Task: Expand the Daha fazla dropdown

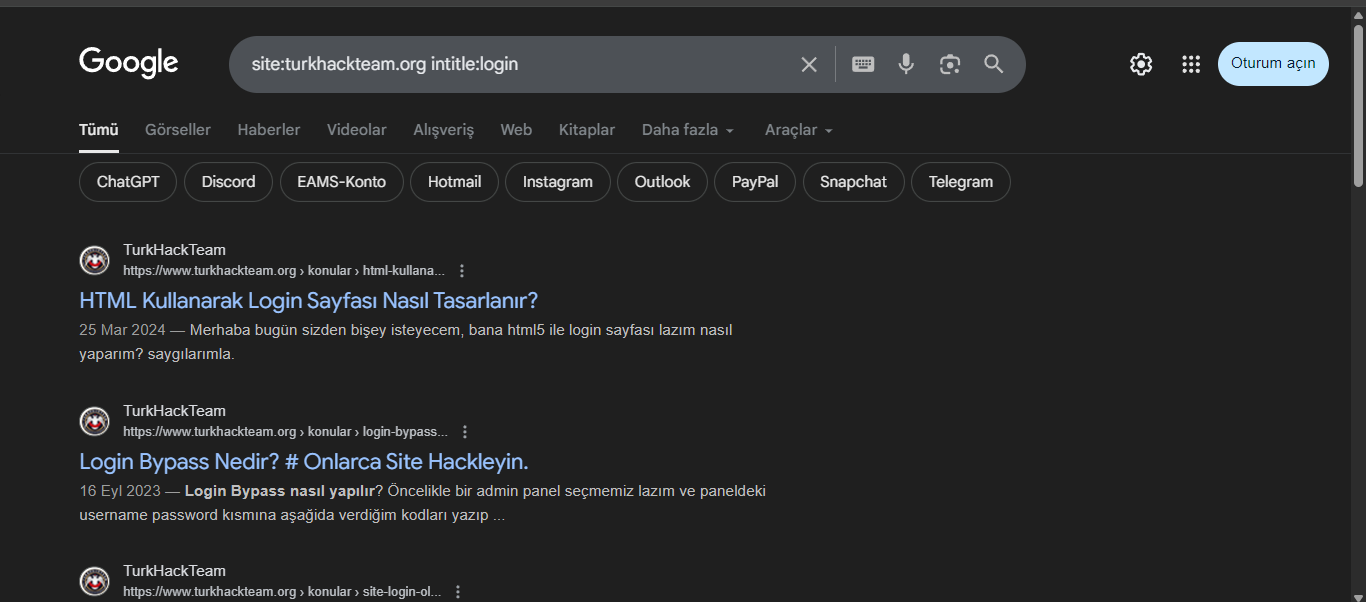Action: point(688,130)
